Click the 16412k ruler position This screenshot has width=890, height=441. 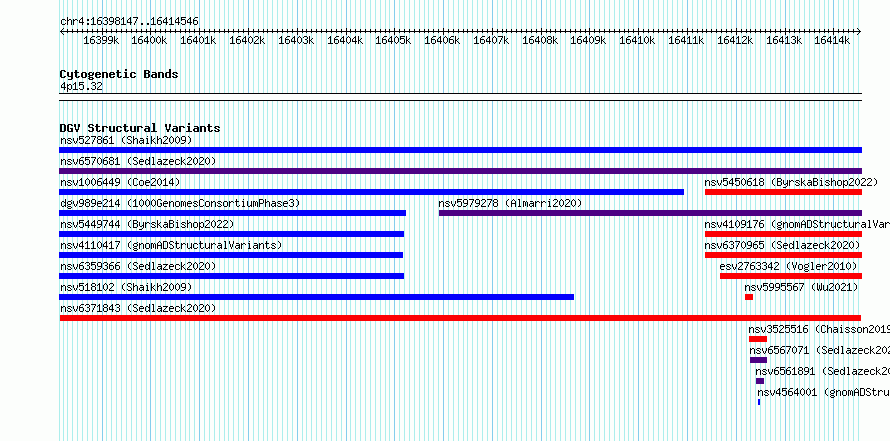point(735,40)
